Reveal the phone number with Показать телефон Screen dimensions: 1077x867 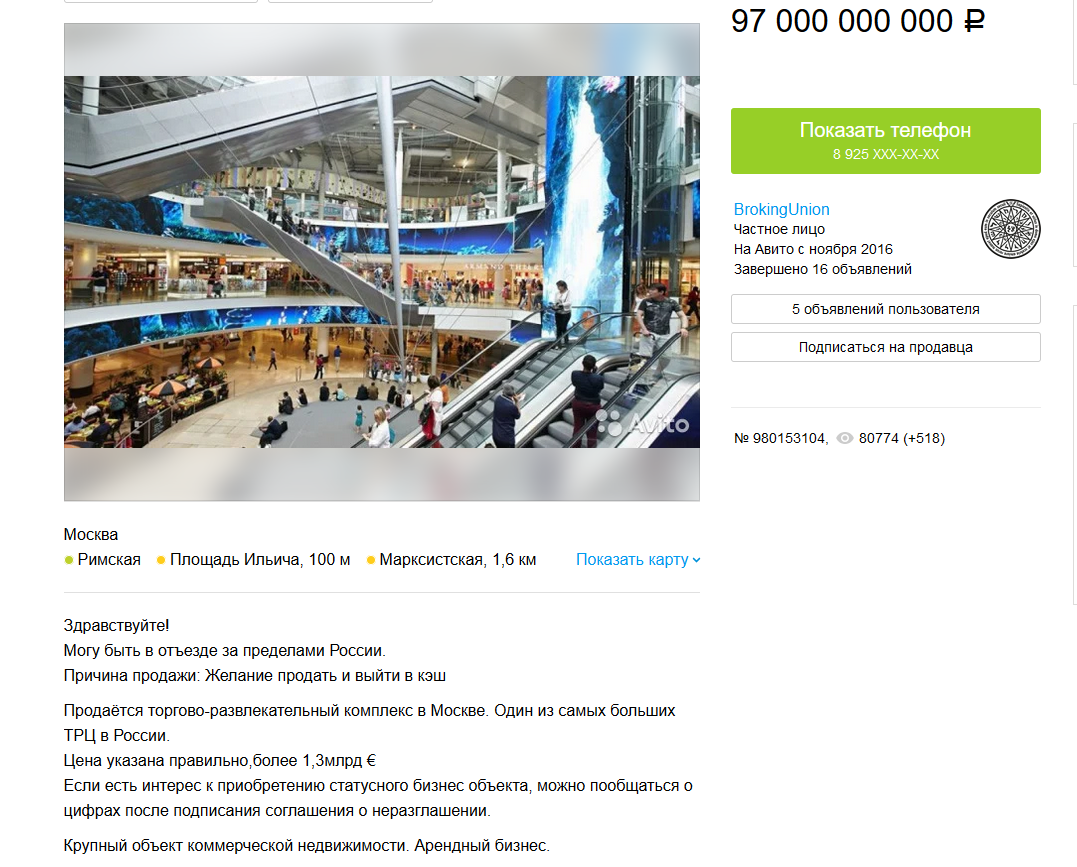click(x=885, y=141)
